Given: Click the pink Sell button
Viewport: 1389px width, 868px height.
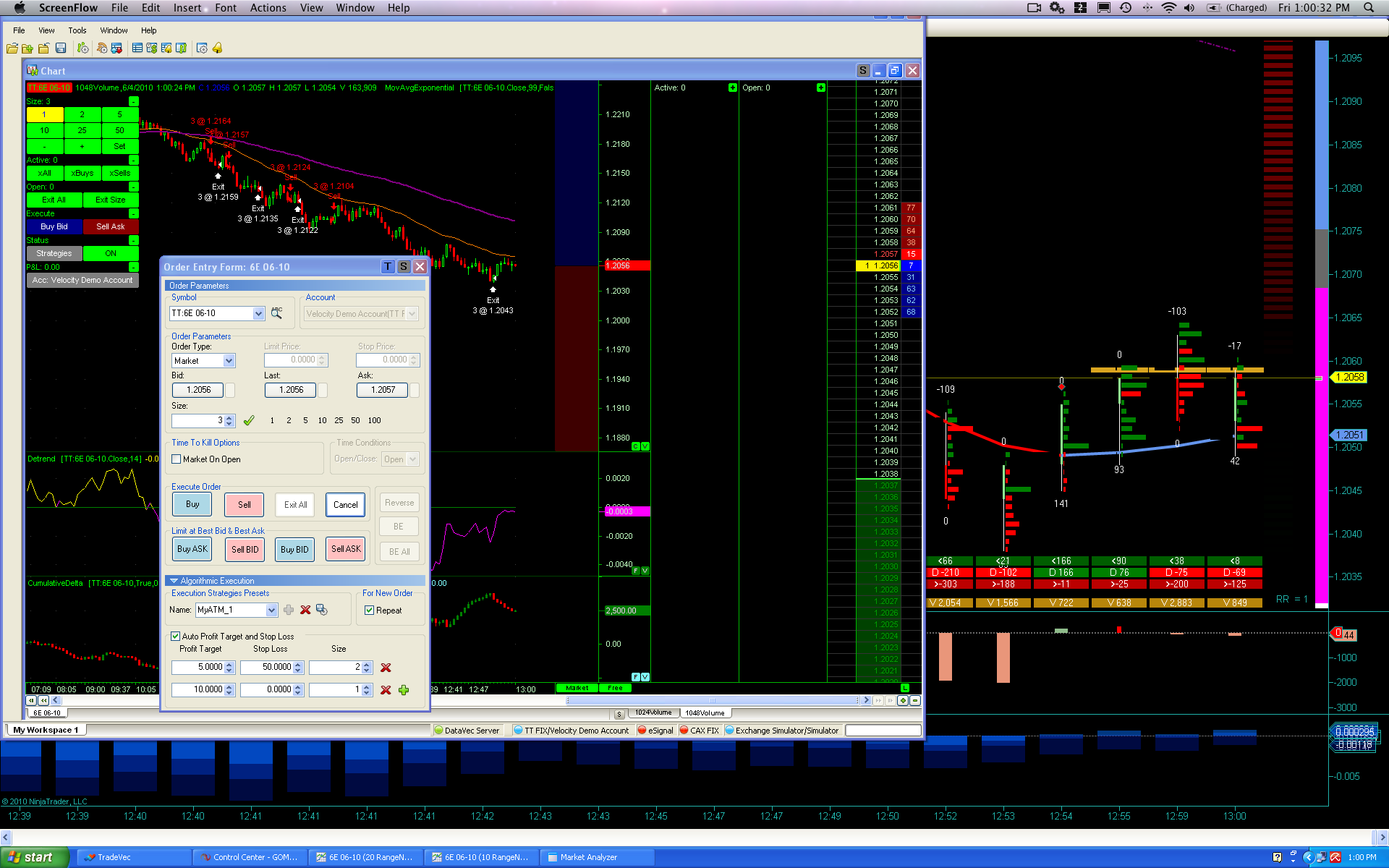Looking at the screenshot, I should click(x=245, y=505).
